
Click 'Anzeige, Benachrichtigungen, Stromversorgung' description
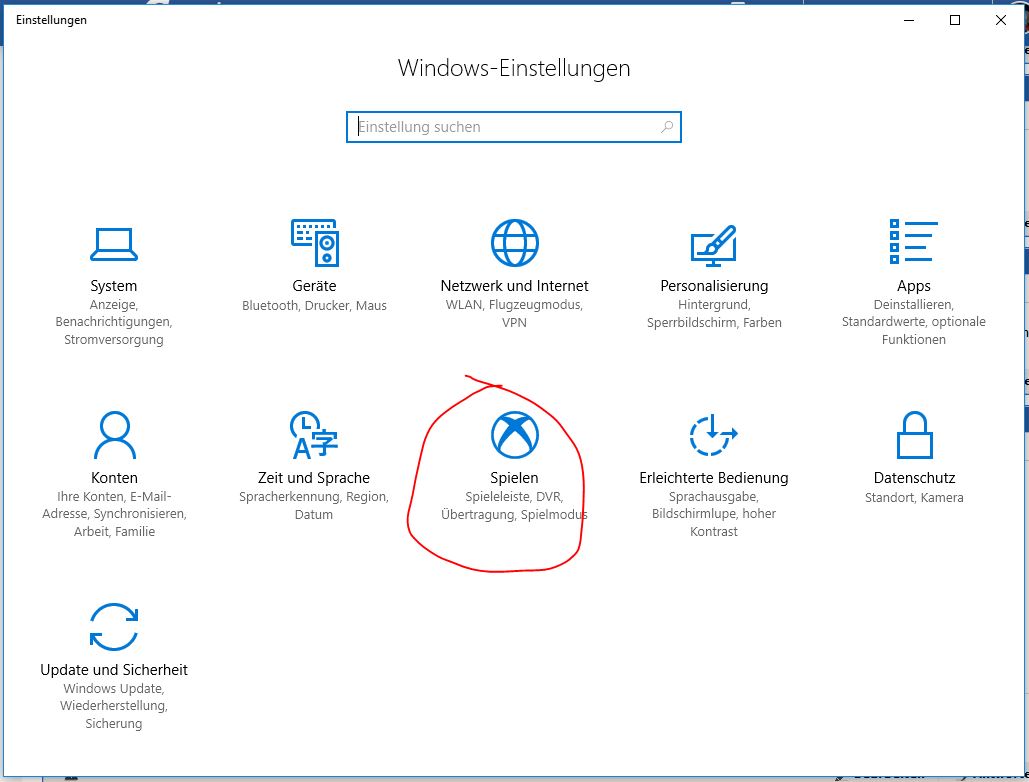coord(114,322)
